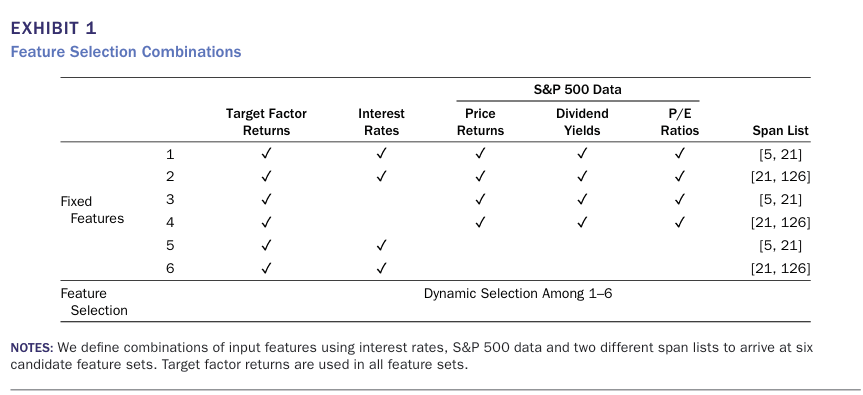Image resolution: width=863 pixels, height=395 pixels.
Task: Select the P/E Ratios column header
Action: point(680,122)
